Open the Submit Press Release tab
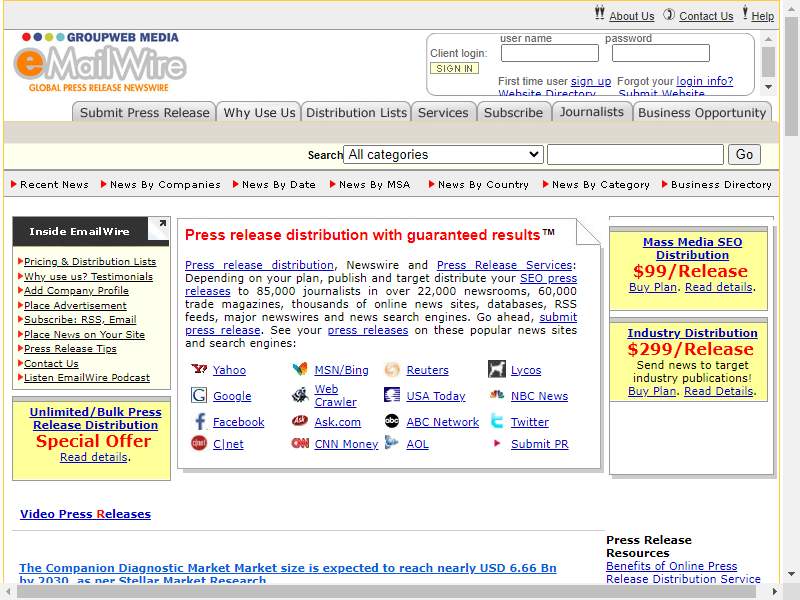 tap(144, 113)
